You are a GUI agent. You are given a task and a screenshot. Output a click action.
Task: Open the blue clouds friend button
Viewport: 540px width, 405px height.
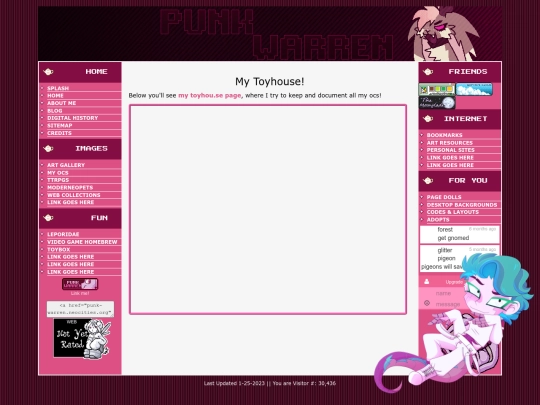click(x=474, y=90)
